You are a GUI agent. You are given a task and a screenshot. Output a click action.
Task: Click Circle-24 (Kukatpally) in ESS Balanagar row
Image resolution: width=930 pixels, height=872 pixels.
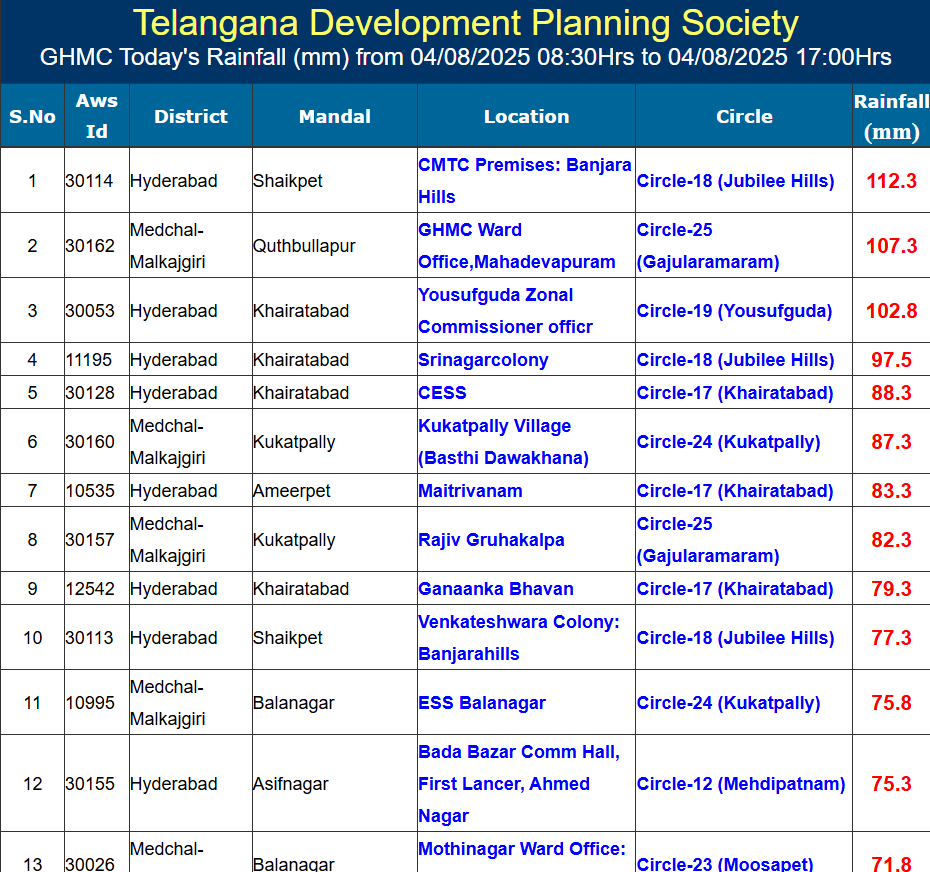pos(729,702)
